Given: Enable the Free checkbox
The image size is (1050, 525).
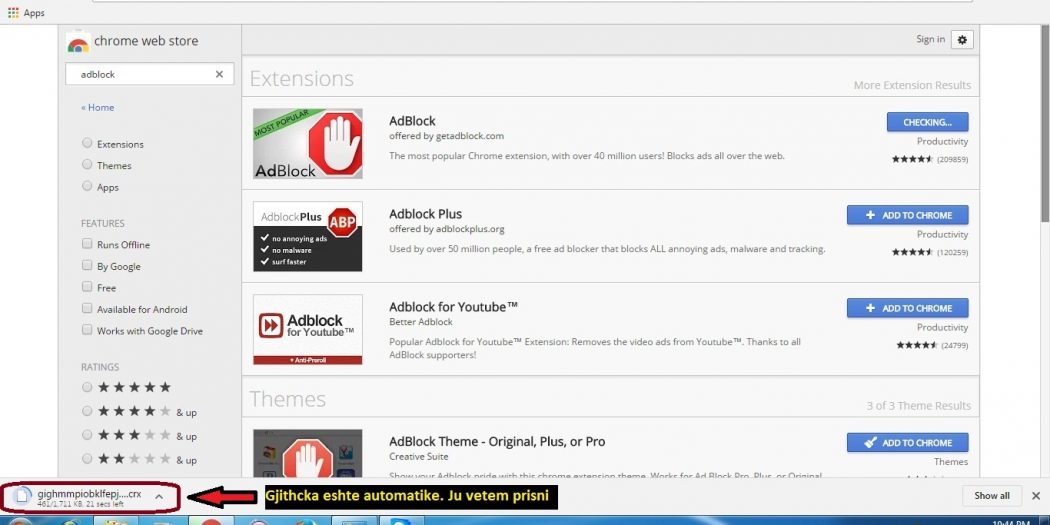Looking at the screenshot, I should click(x=87, y=287).
